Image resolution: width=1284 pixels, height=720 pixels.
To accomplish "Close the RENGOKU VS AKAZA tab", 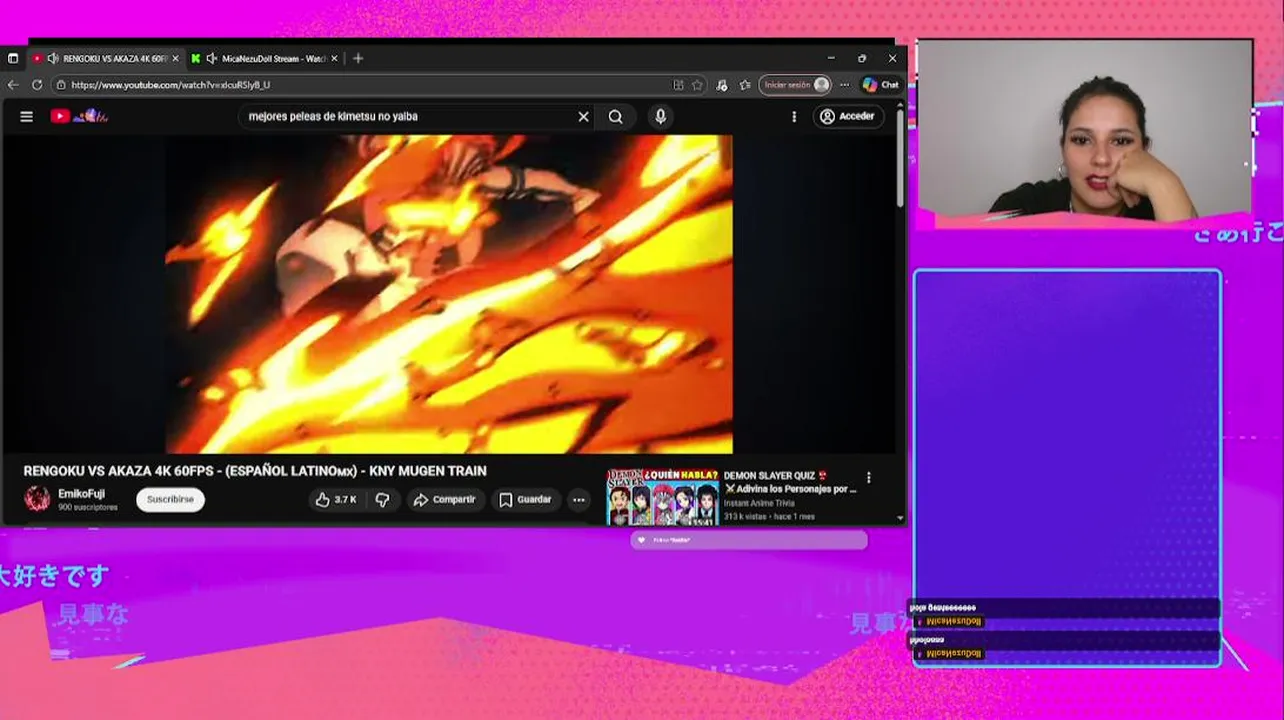I will (175, 58).
